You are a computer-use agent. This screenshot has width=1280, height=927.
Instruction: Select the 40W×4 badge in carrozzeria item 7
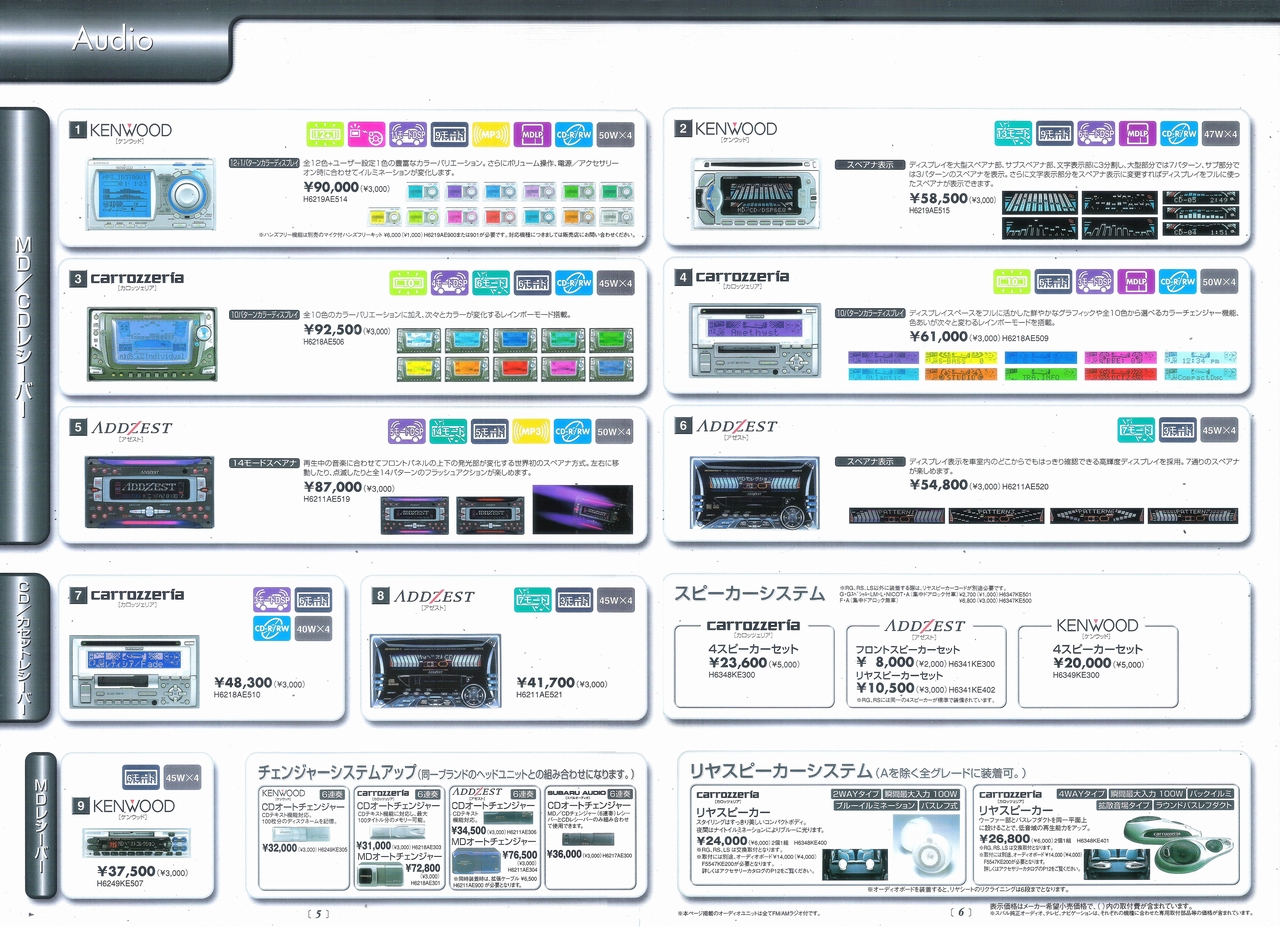point(314,628)
